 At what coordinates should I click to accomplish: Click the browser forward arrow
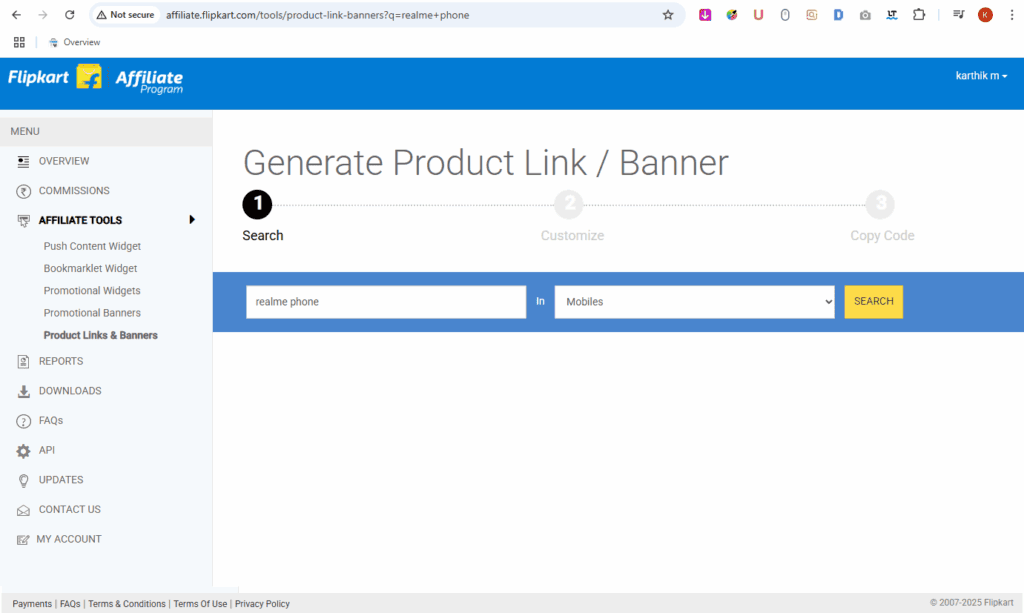42,14
